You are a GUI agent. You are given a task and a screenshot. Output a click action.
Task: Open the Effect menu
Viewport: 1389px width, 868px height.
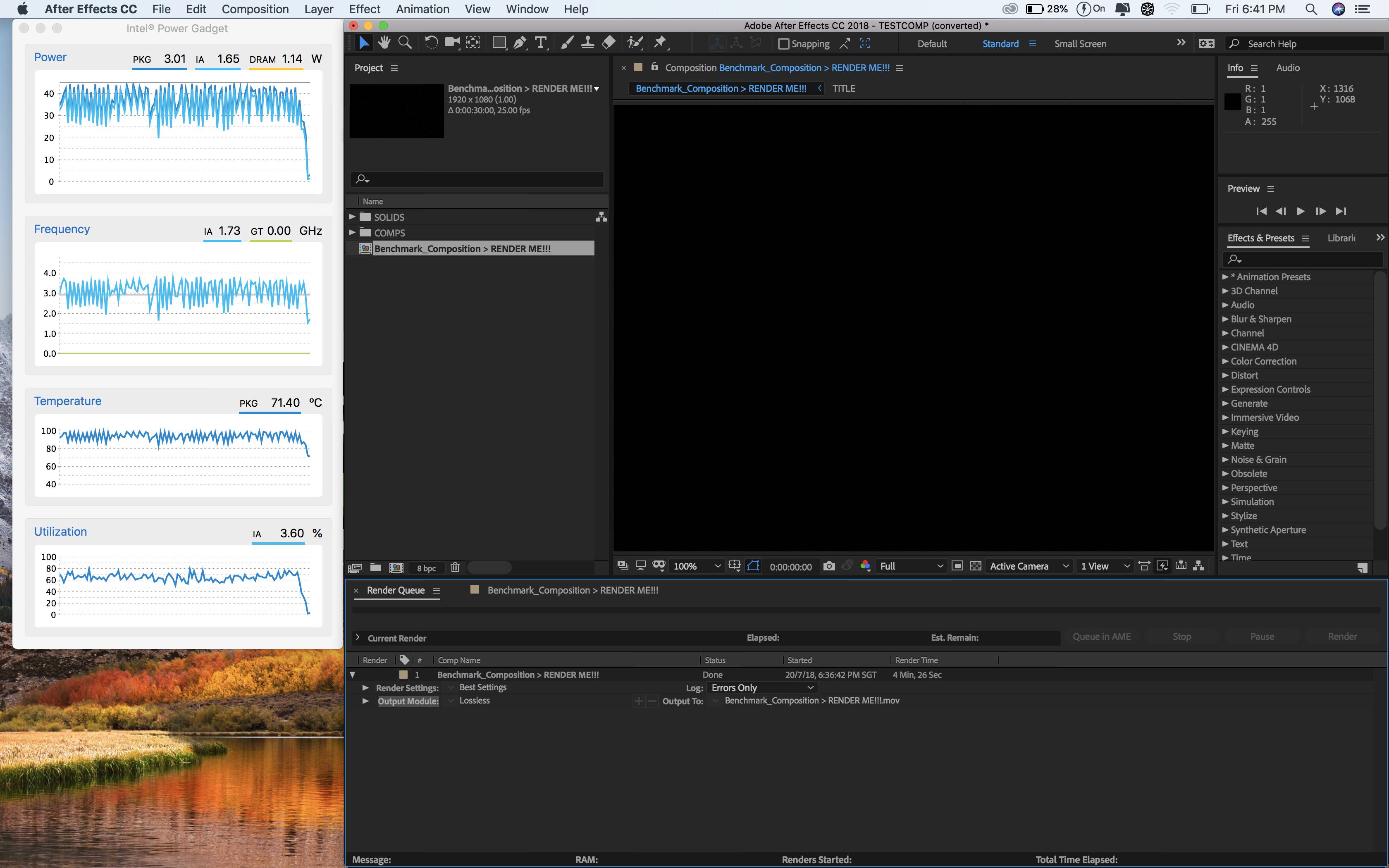tap(365, 9)
